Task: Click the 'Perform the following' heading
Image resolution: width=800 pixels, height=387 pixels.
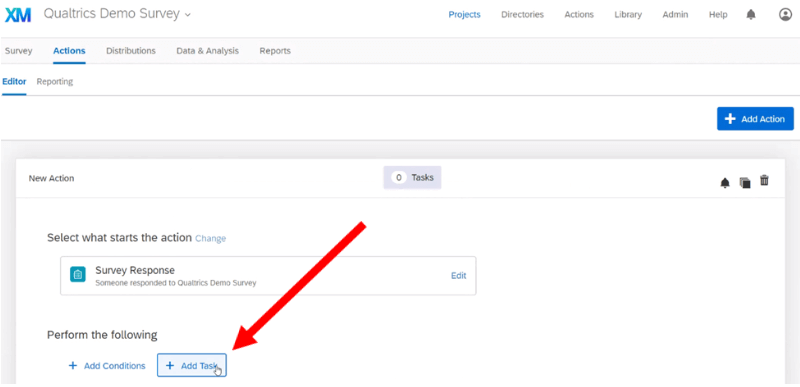Action: click(x=102, y=335)
